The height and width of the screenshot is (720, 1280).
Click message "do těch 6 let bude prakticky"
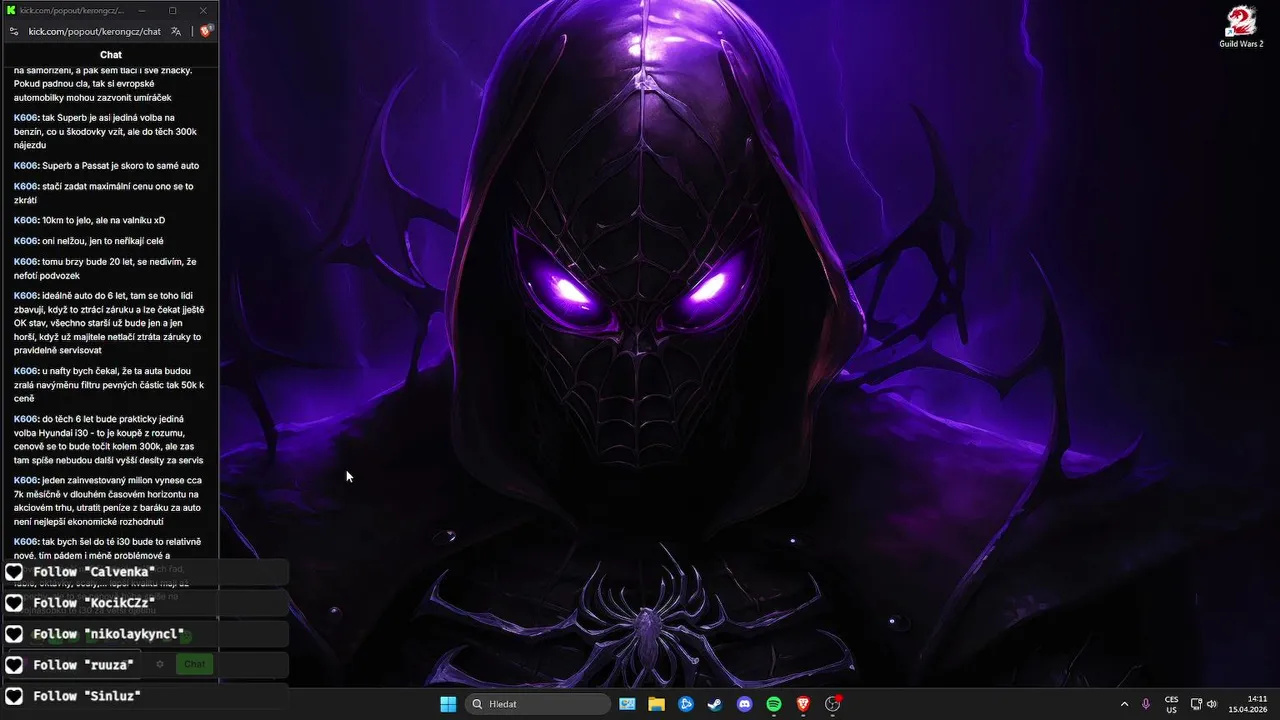coord(110,440)
